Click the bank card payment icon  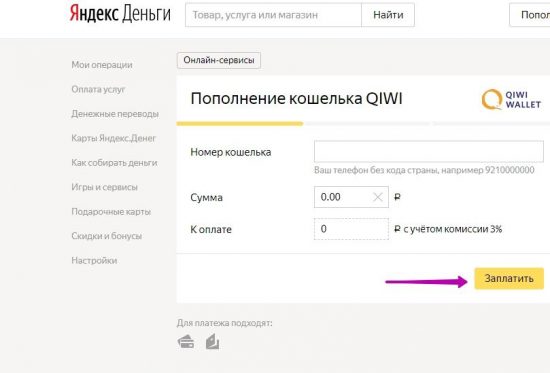click(186, 341)
